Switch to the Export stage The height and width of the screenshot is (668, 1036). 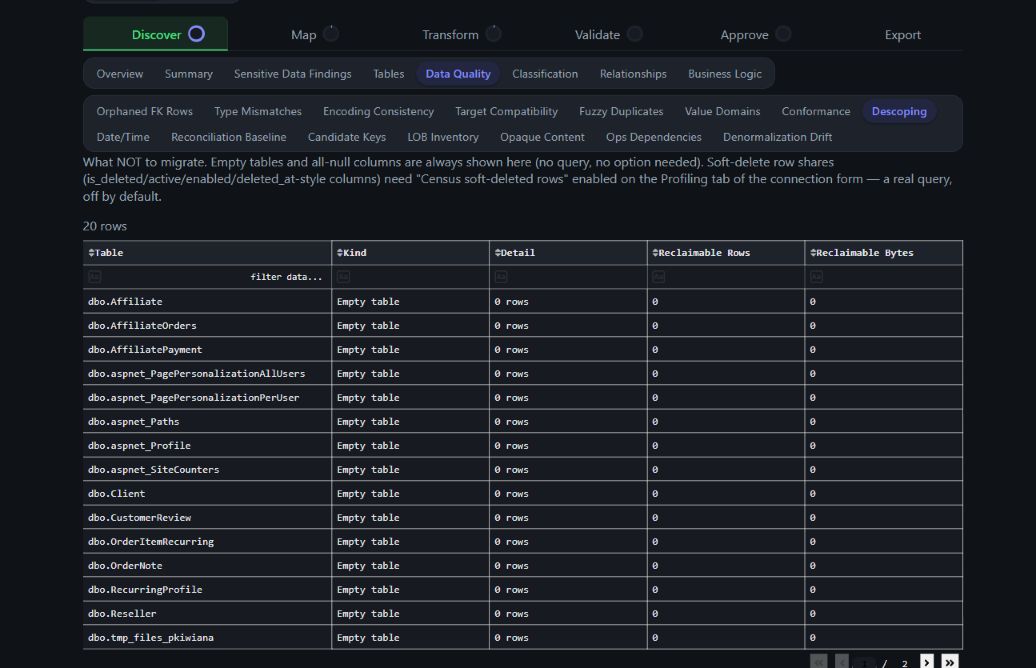click(x=903, y=35)
